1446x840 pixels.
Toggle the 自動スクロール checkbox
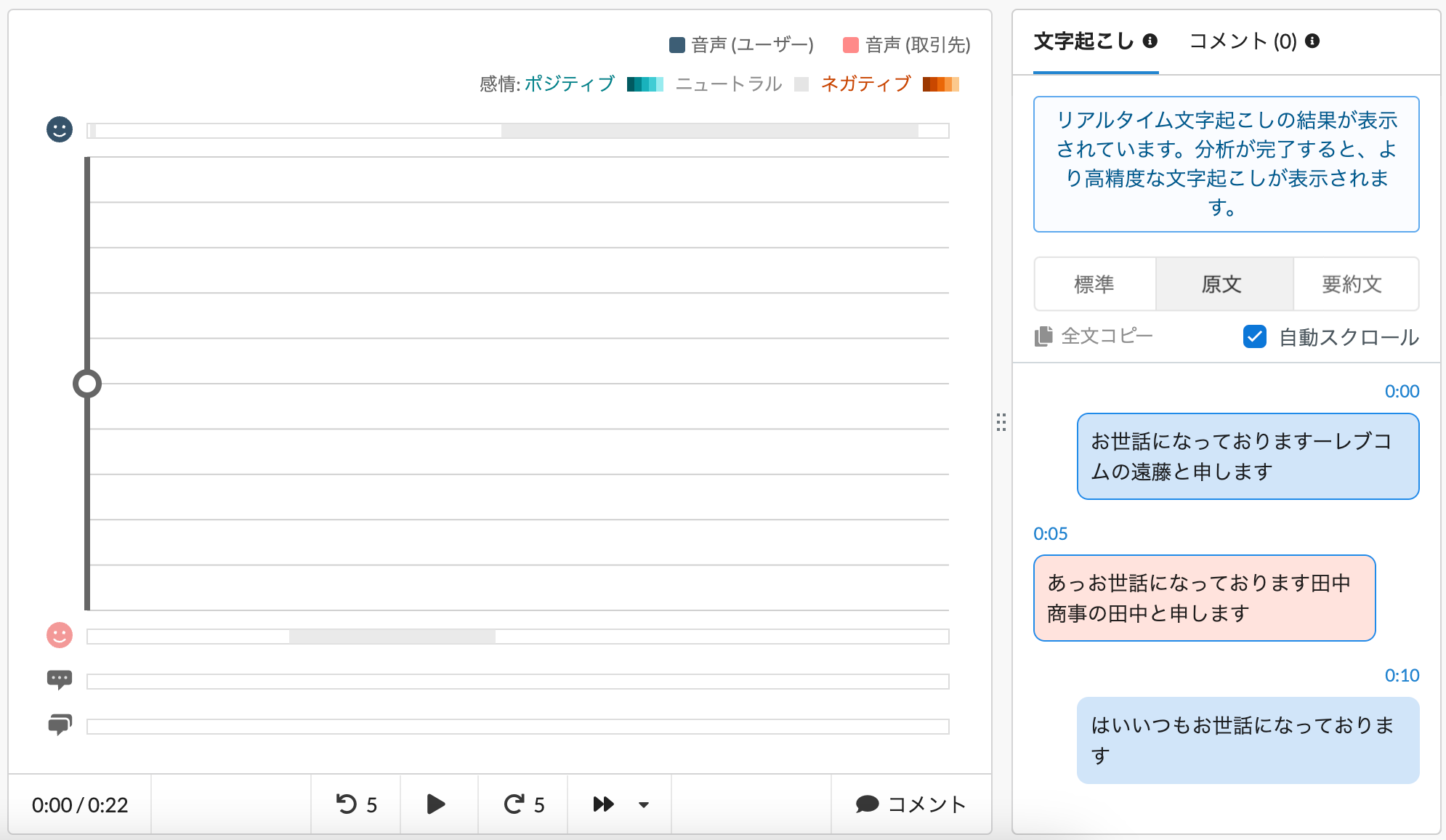(x=1255, y=336)
